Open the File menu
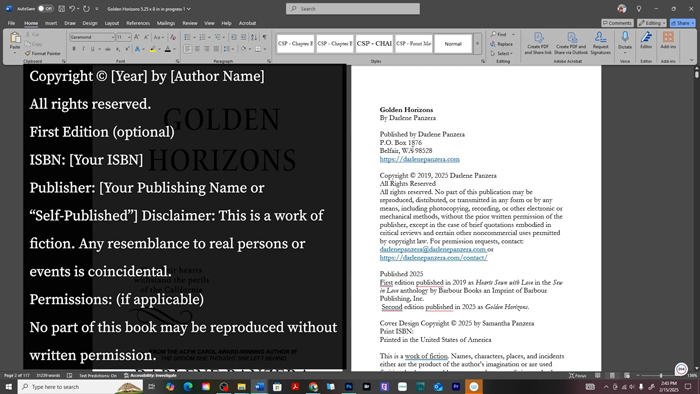The image size is (700, 394). click(11, 23)
